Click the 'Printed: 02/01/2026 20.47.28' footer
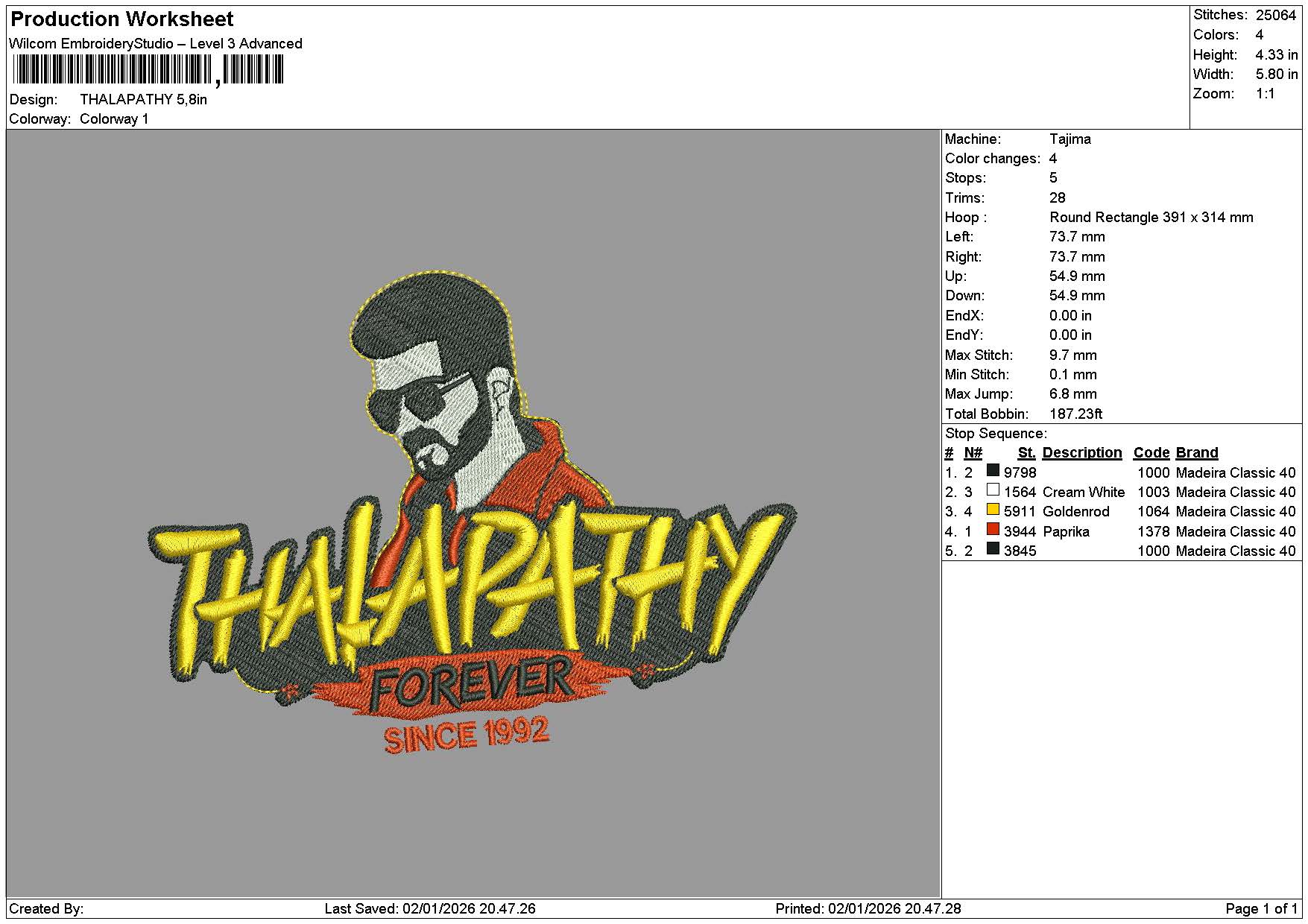Image resolution: width=1308 pixels, height=924 pixels. [868, 909]
